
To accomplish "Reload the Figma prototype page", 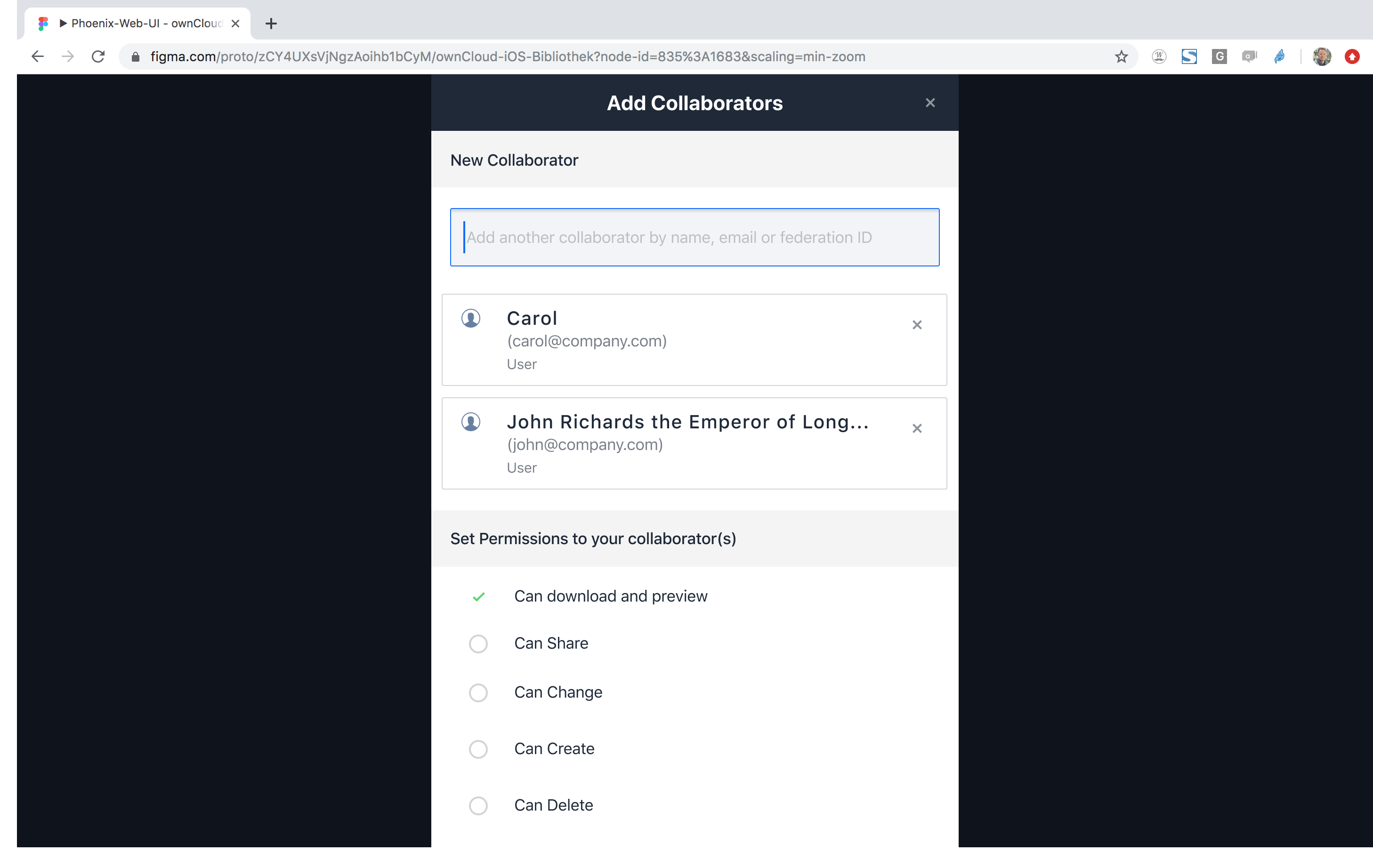I will tap(98, 56).
